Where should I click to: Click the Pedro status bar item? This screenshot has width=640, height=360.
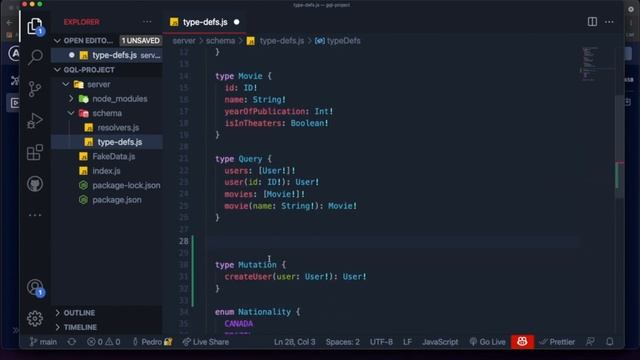coord(152,342)
